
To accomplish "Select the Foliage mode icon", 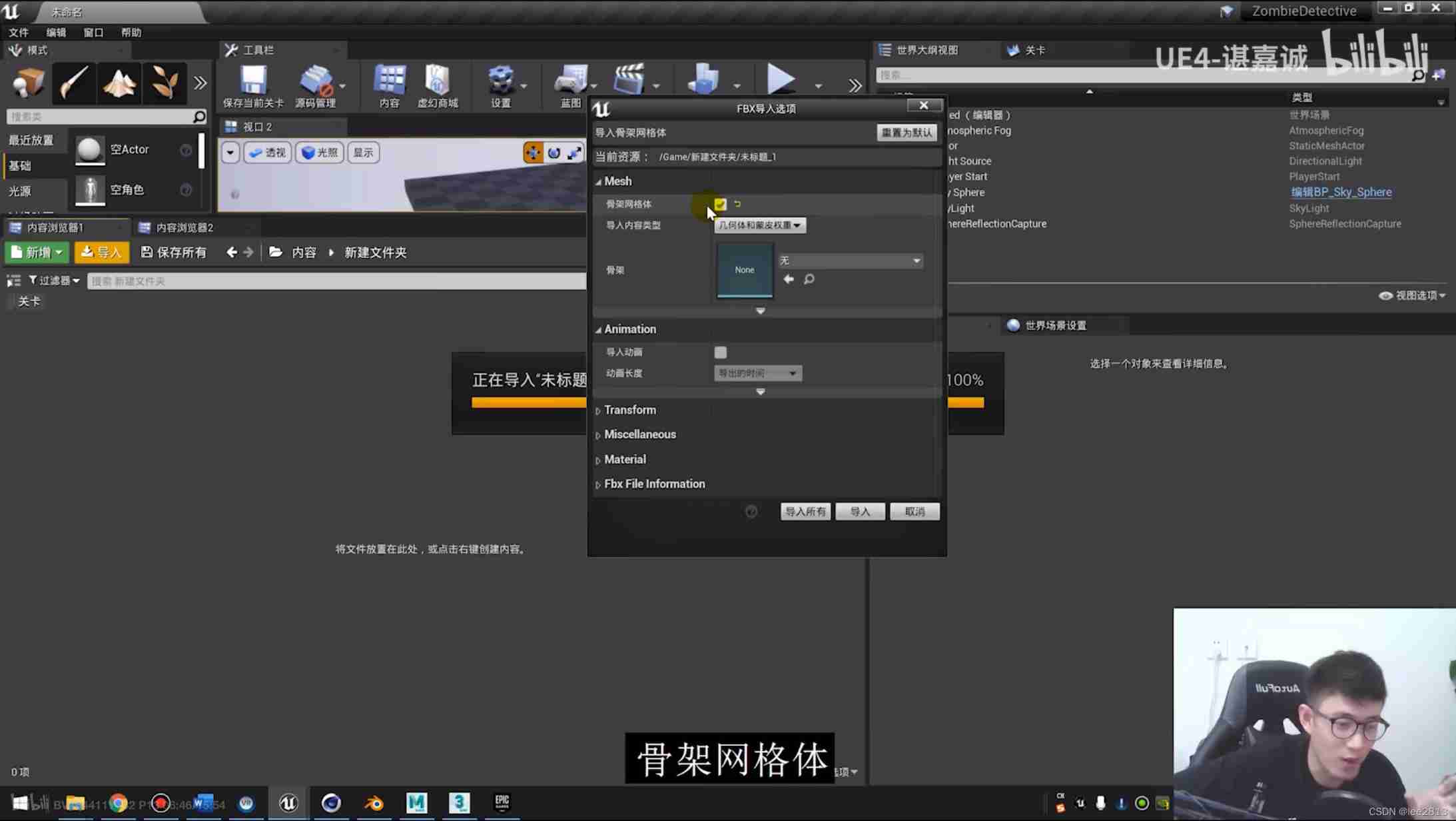I will click(165, 83).
